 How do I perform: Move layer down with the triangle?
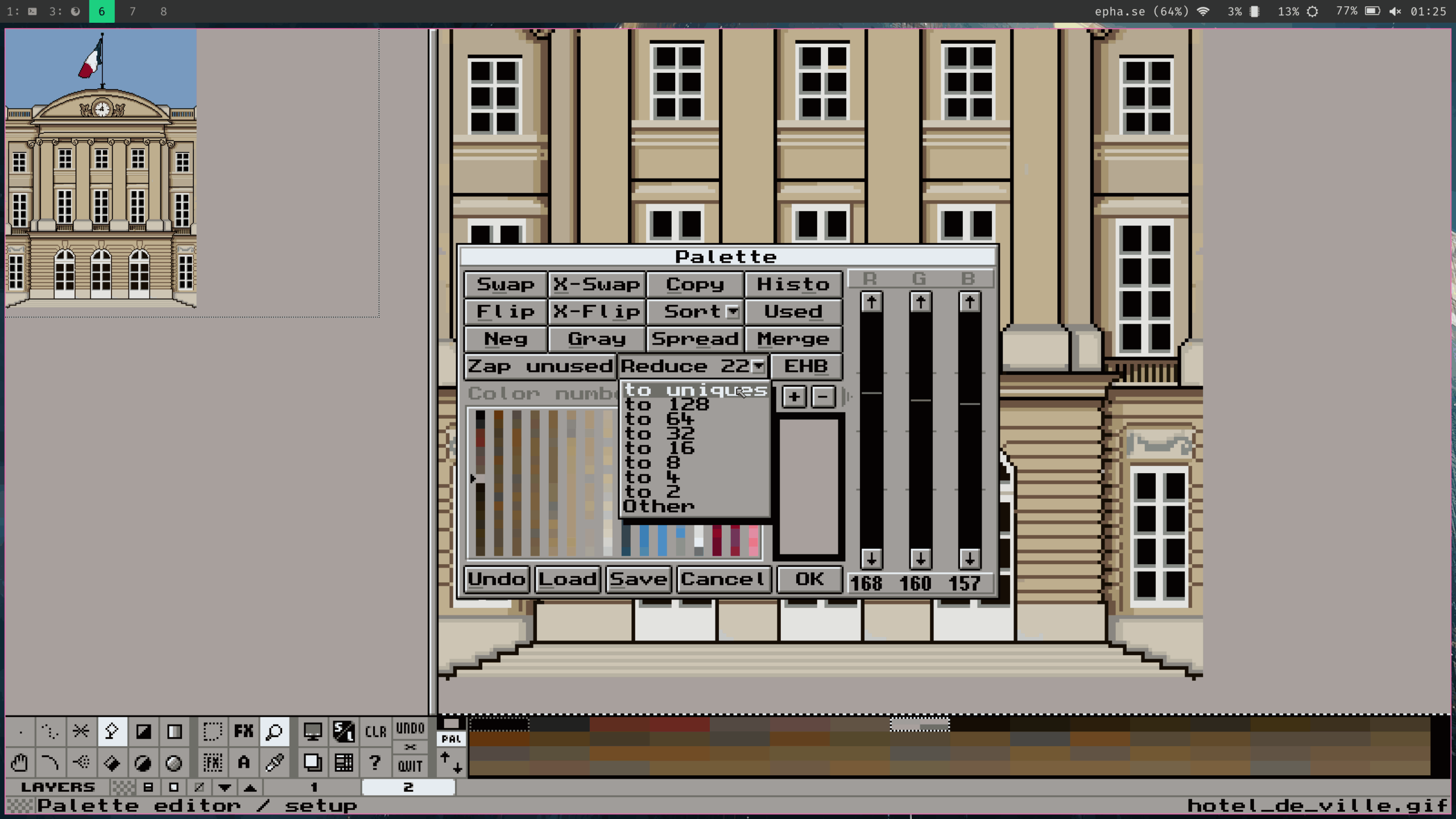tap(225, 787)
